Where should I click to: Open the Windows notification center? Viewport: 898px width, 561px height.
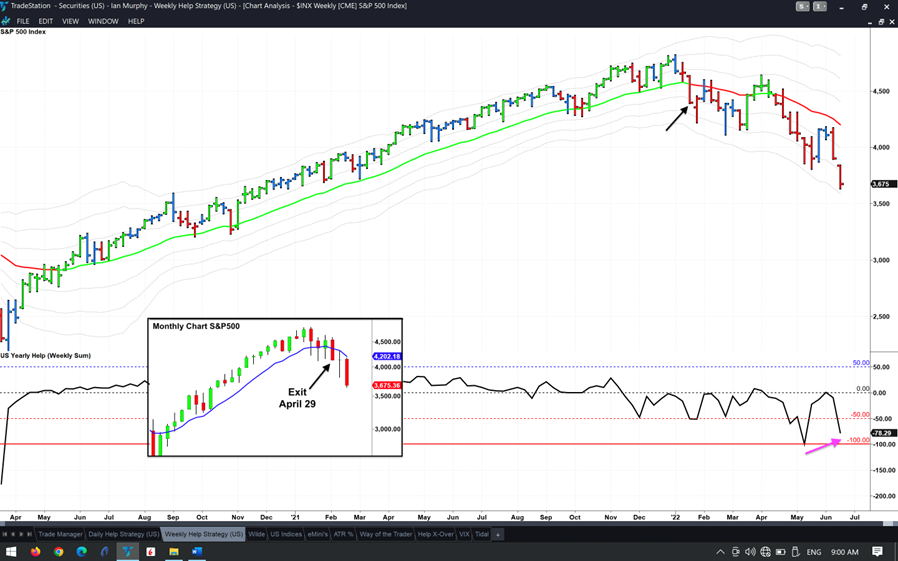tap(877, 551)
